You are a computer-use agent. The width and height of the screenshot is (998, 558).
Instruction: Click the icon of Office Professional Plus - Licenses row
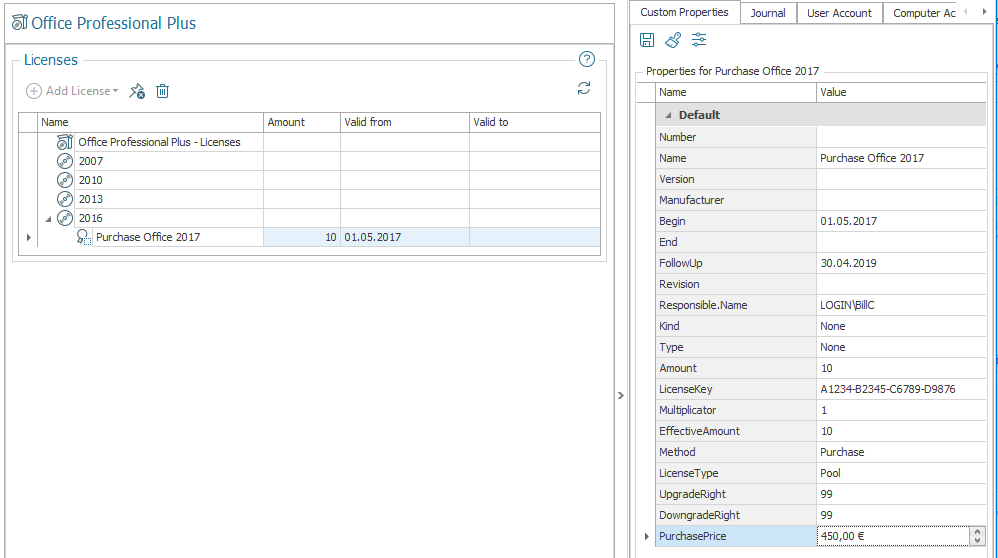(x=64, y=142)
